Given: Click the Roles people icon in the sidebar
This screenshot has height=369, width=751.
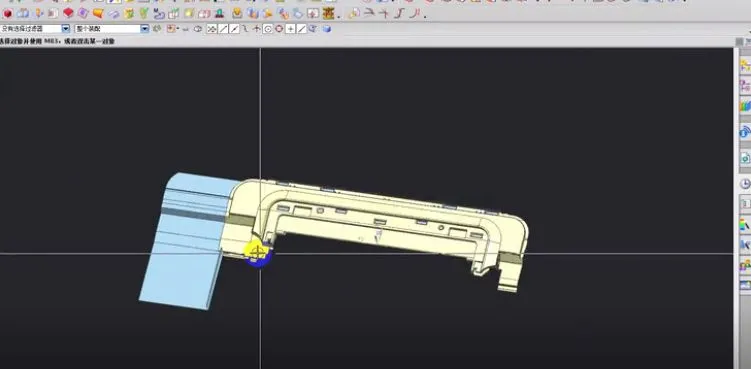Looking at the screenshot, I should coord(745,265).
